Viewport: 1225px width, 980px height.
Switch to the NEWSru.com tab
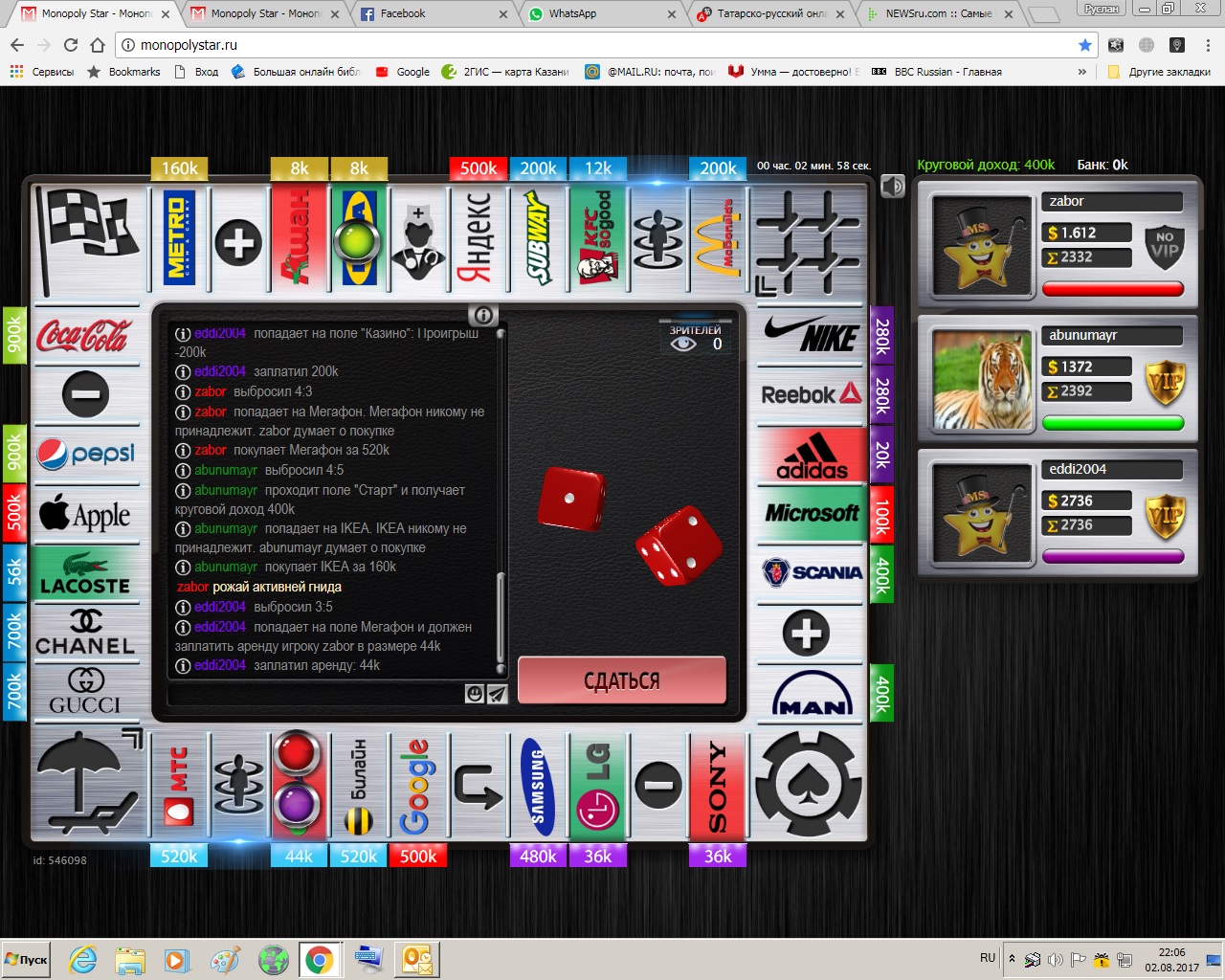coord(940,13)
